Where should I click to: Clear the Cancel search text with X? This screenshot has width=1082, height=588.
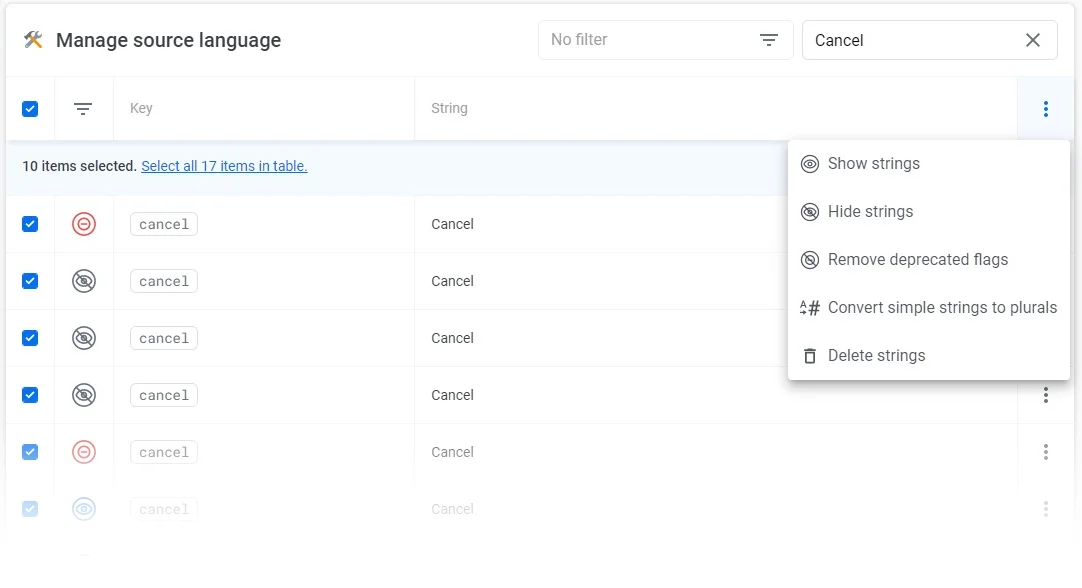click(1033, 40)
